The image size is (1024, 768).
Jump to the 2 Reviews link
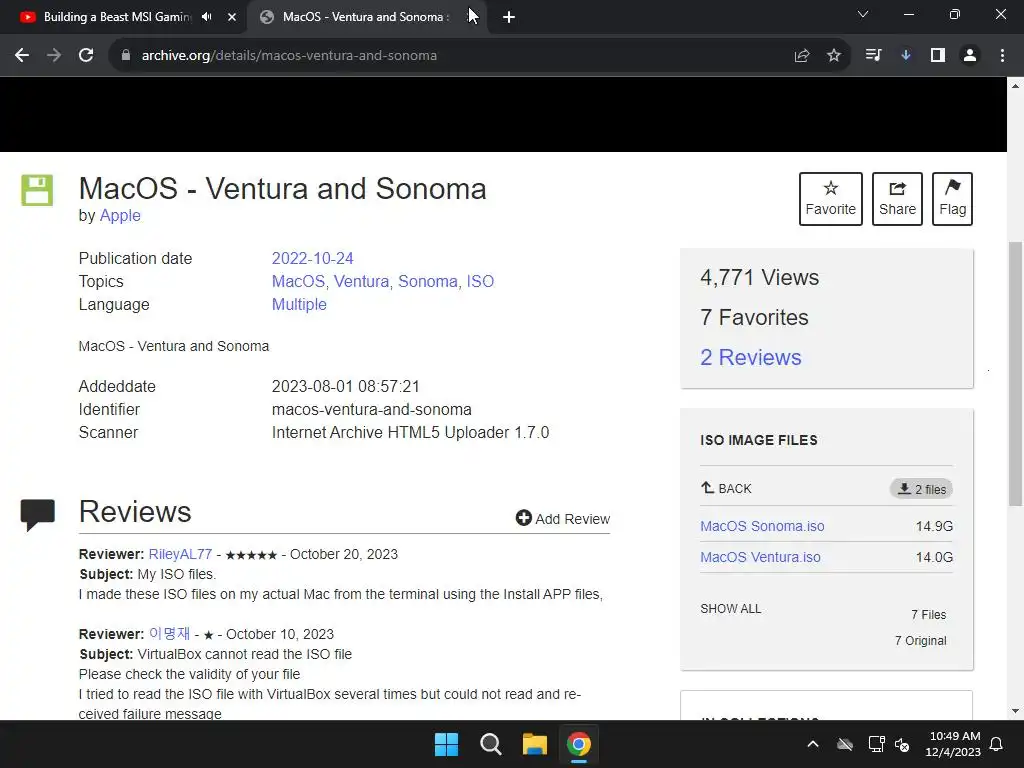coord(750,357)
